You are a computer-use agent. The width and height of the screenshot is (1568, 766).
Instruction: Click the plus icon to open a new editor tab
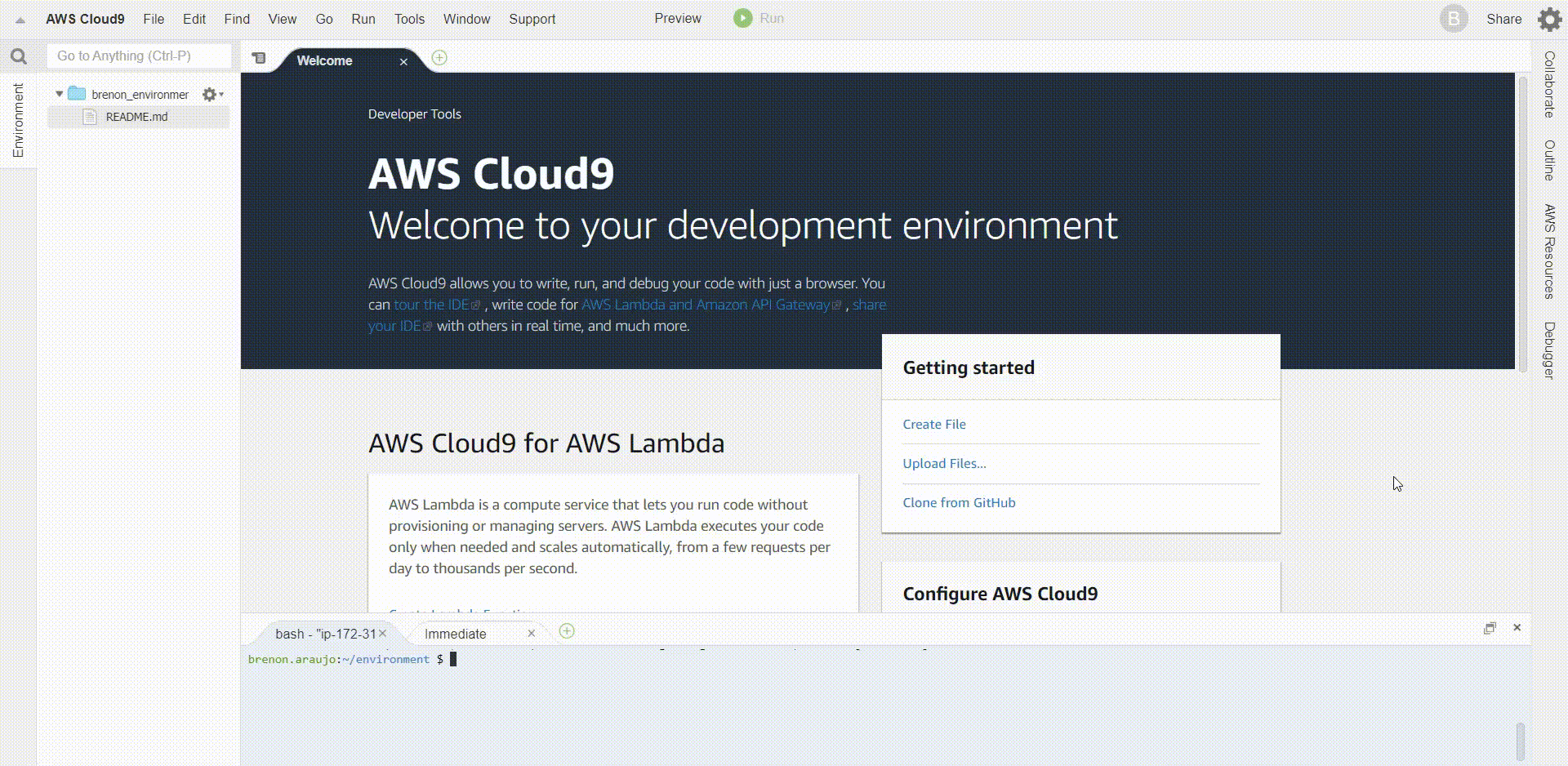[x=439, y=57]
